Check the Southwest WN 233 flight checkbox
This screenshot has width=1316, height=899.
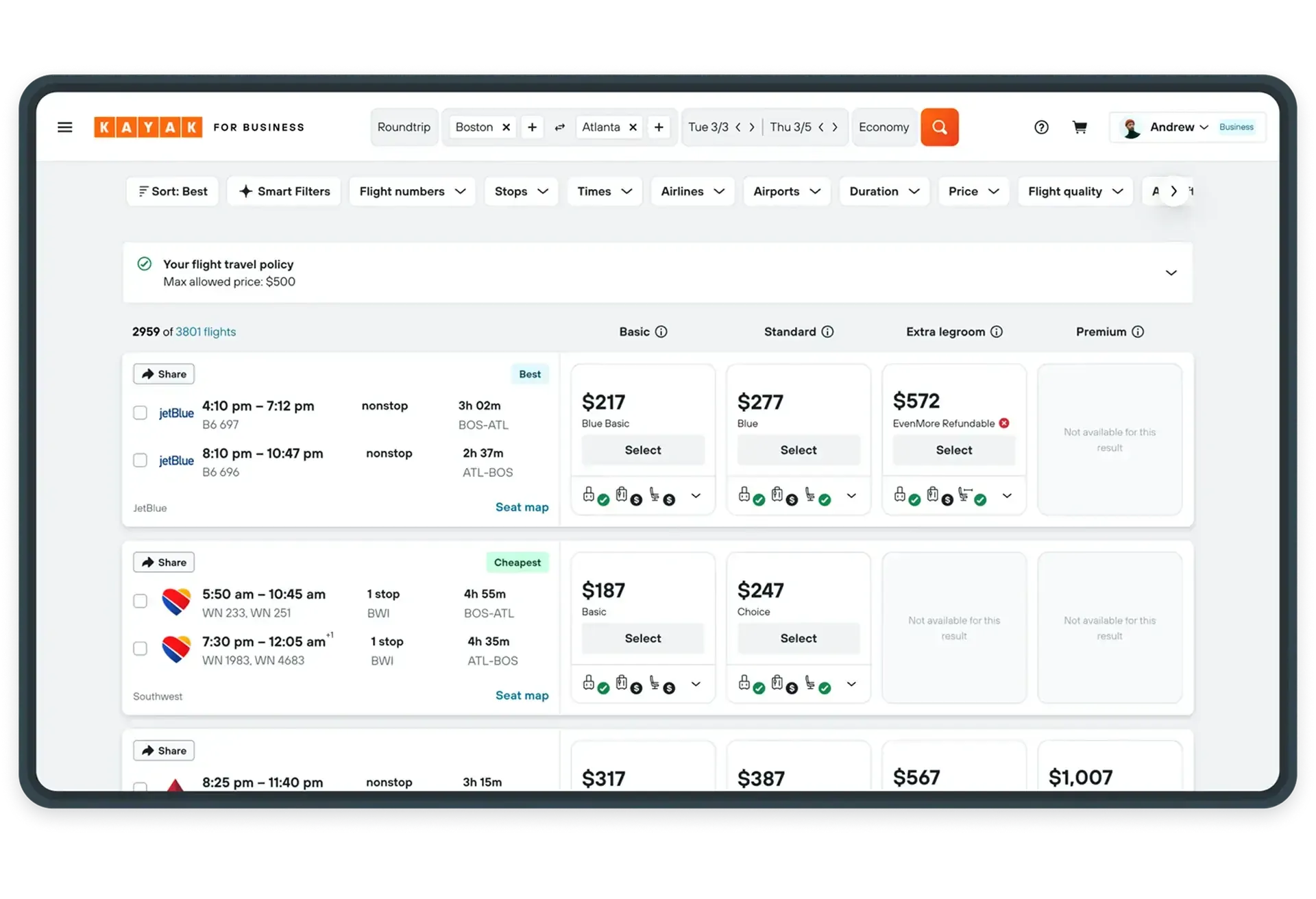[x=141, y=601]
